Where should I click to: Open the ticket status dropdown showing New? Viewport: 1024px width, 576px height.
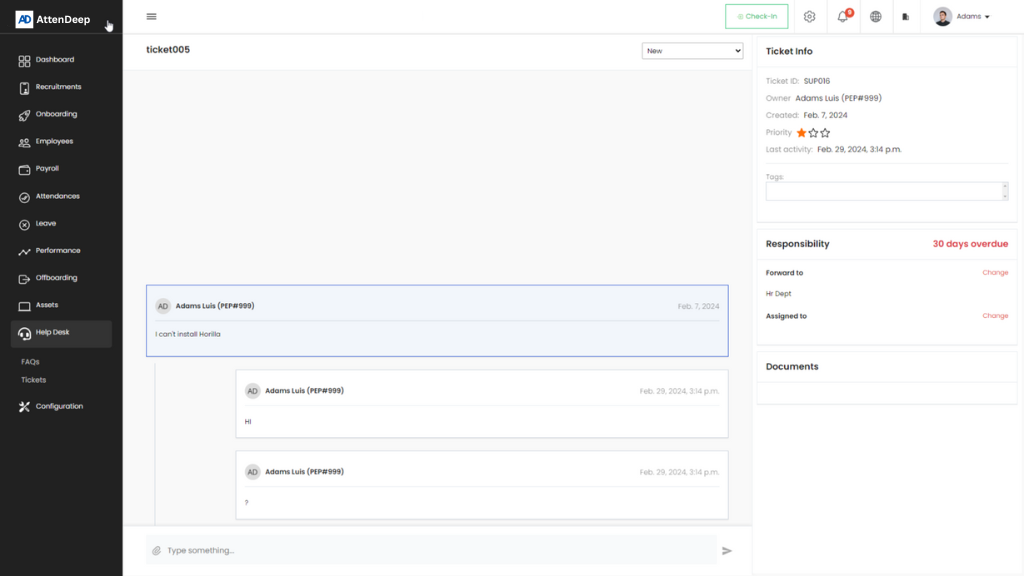[692, 51]
